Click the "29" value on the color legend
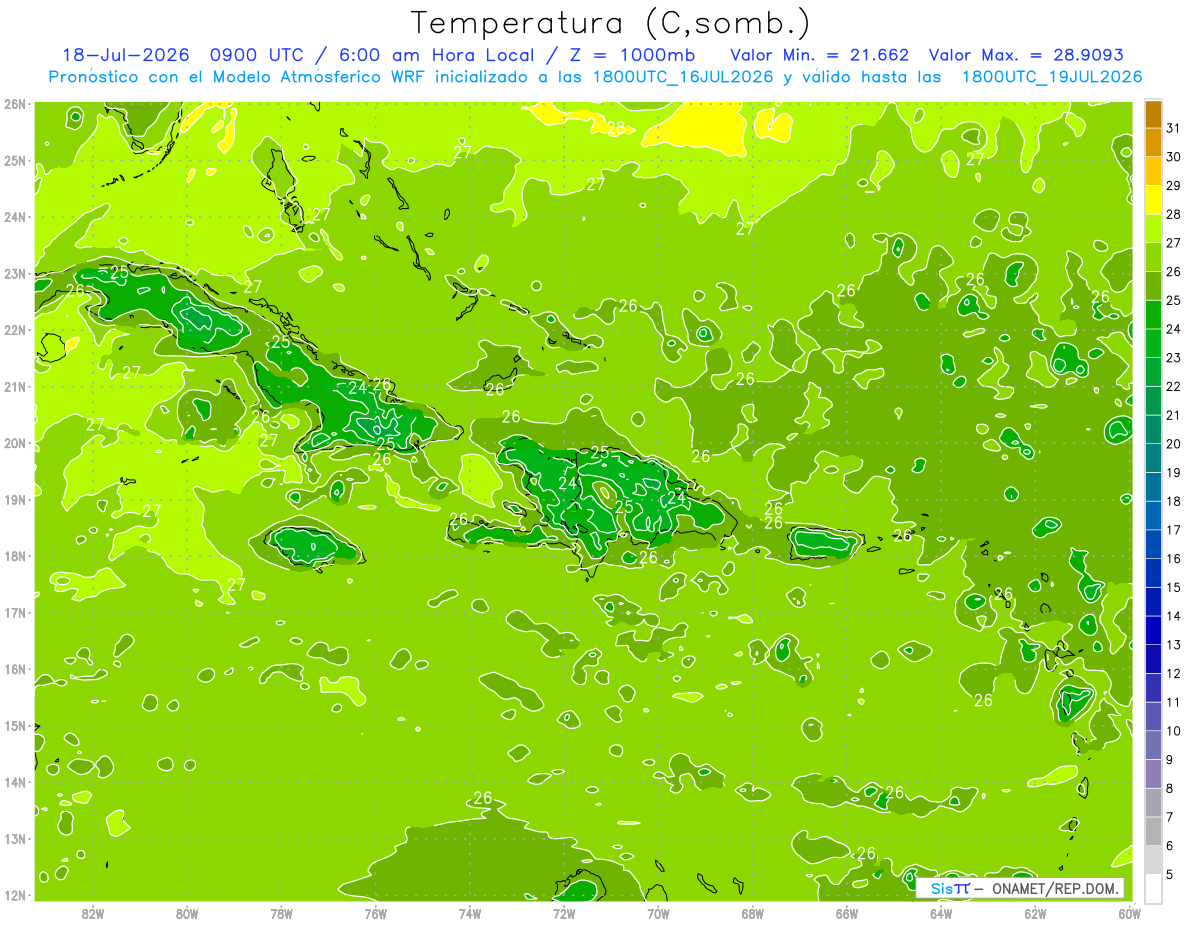This screenshot has width=1200, height=927. [1173, 186]
